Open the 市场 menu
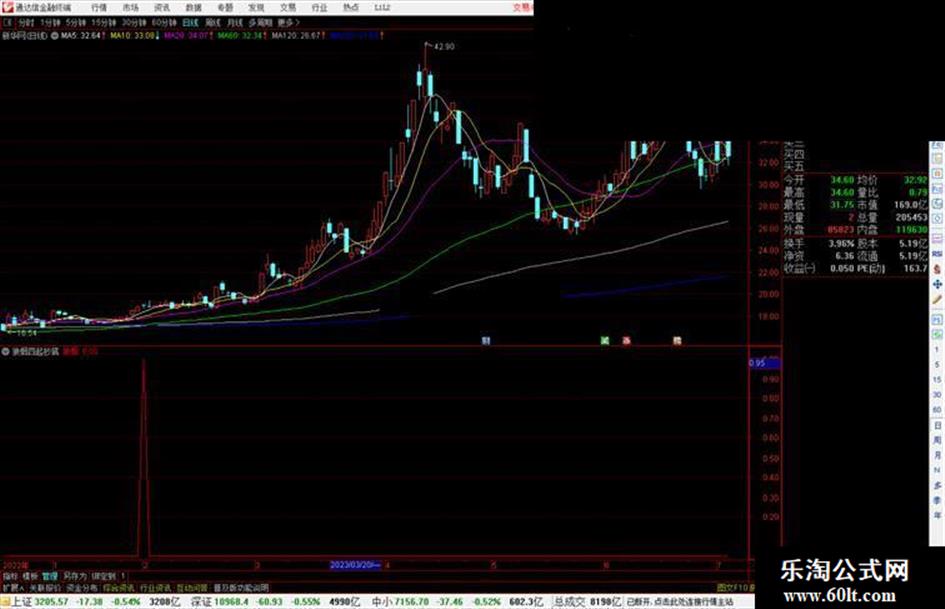 [130, 7]
